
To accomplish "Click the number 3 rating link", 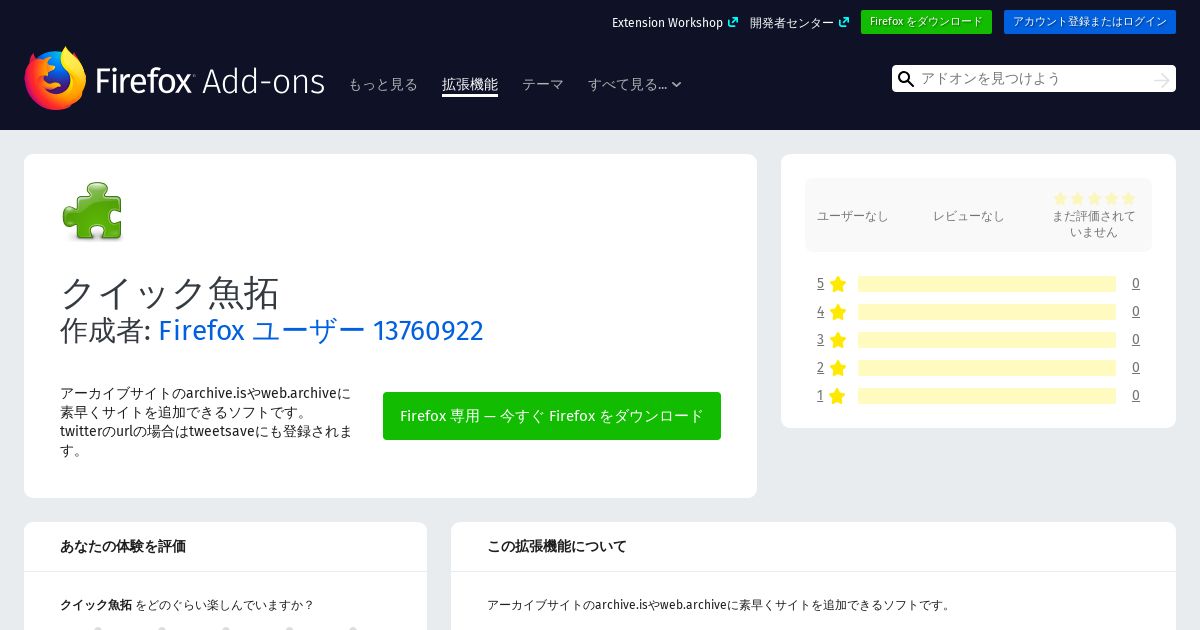I will click(821, 340).
